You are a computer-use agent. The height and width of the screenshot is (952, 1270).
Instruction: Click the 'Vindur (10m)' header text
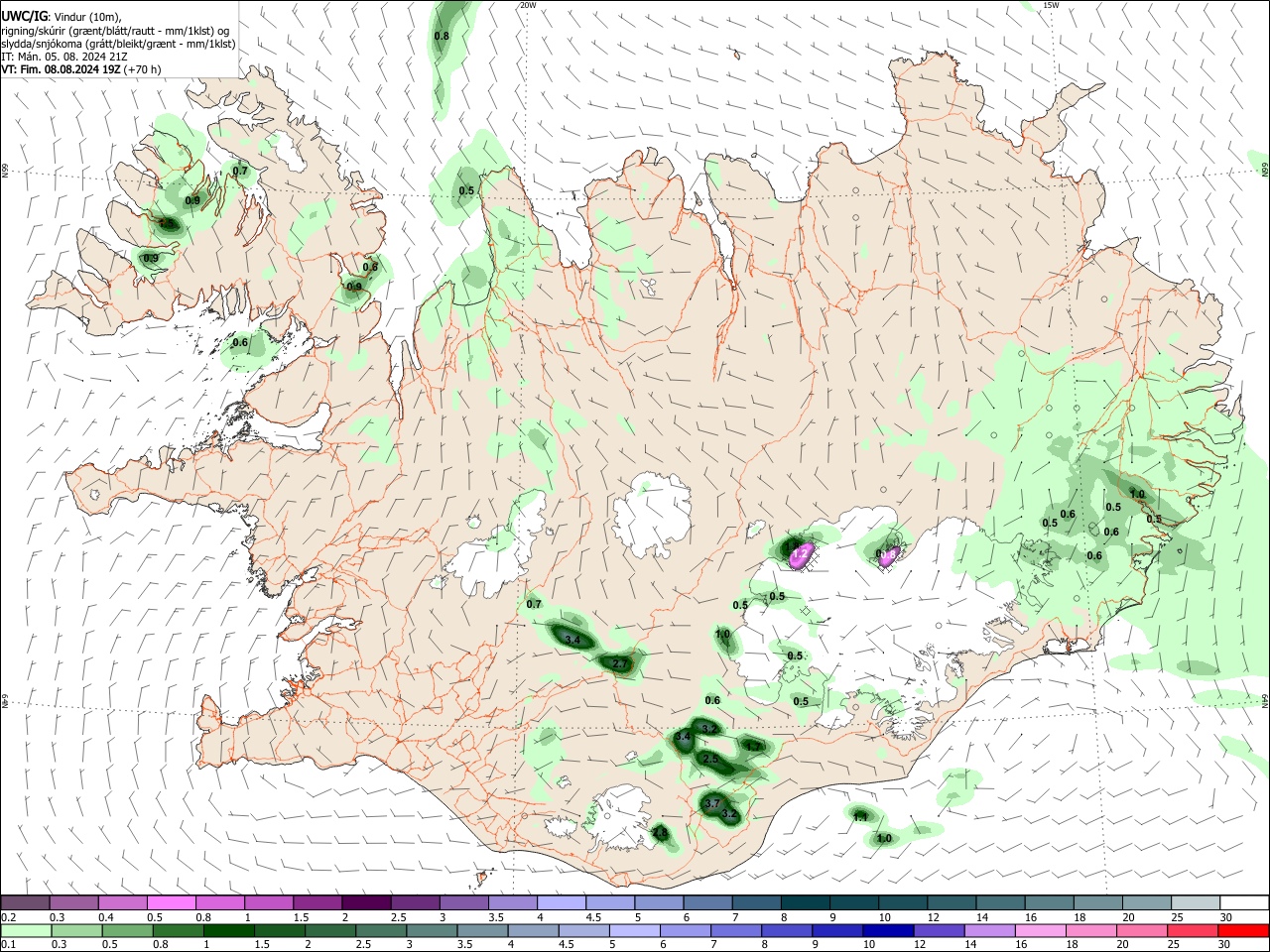pos(86,18)
